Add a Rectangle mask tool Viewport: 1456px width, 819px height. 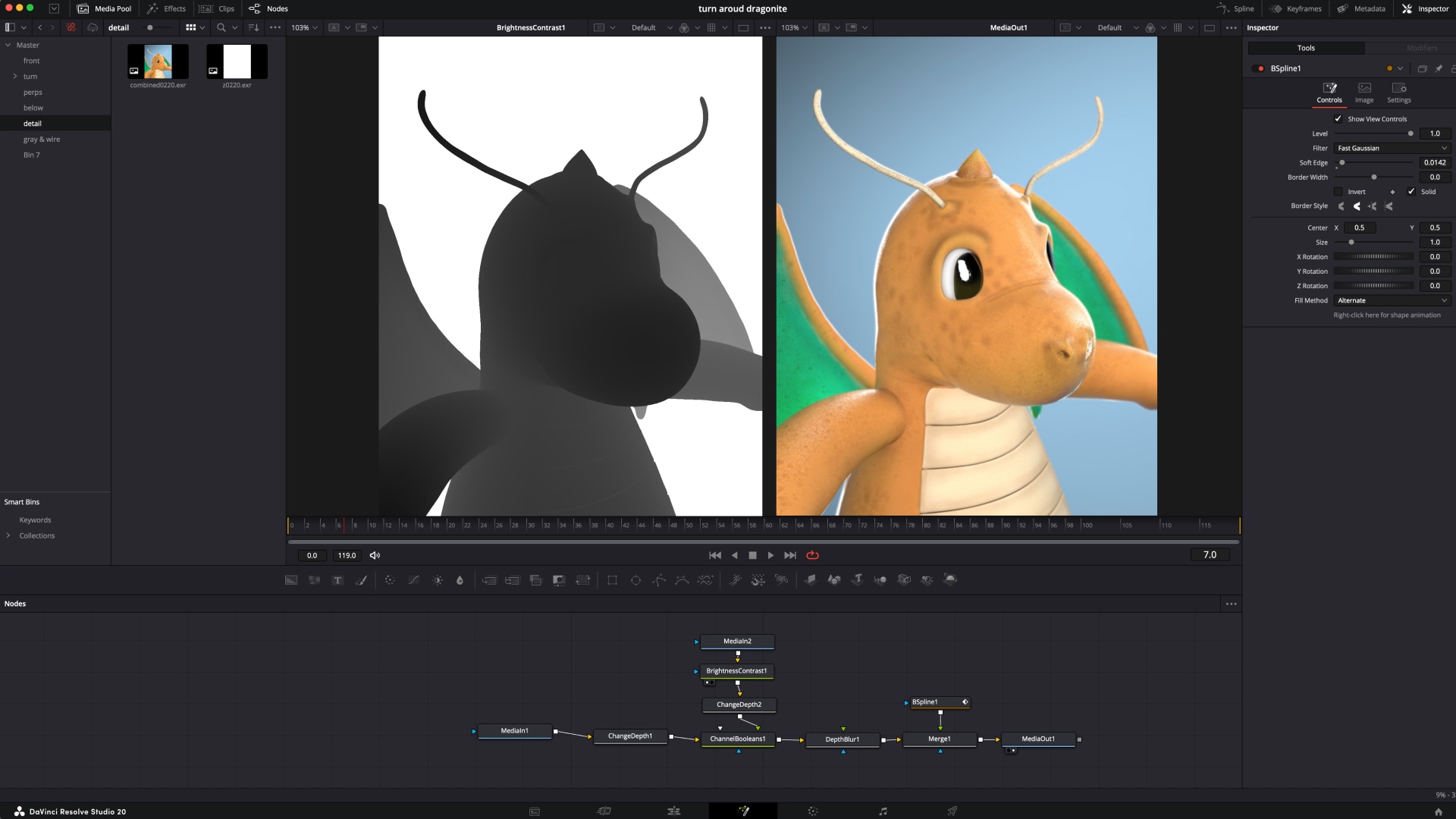click(x=612, y=580)
